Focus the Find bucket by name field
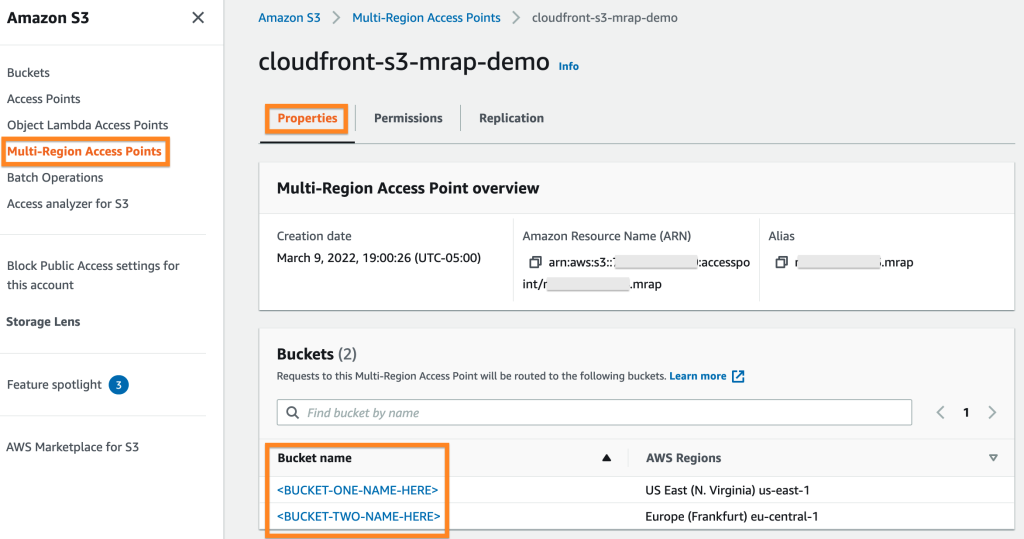Screen dimensions: 1024x539 coord(594,413)
